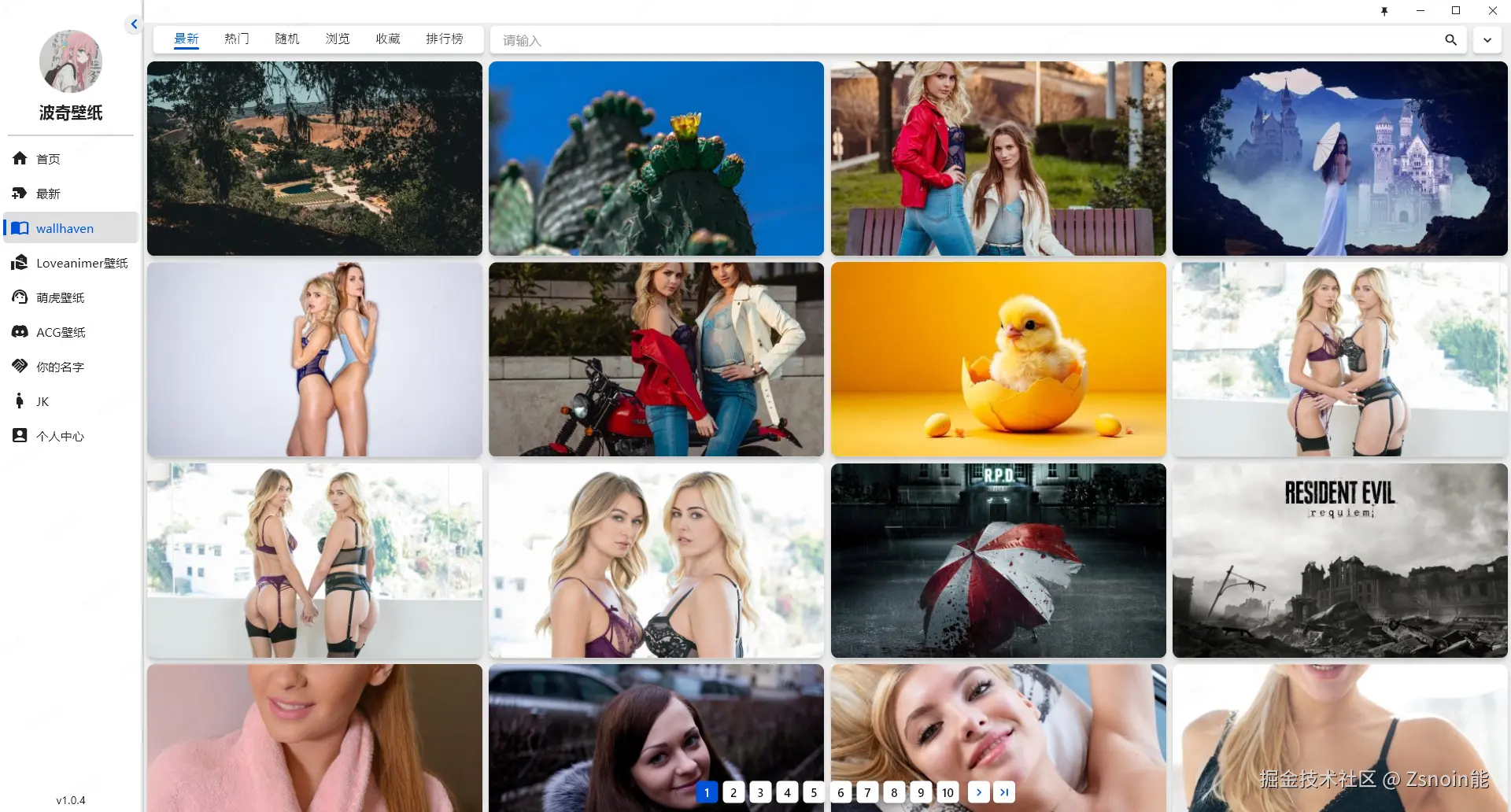Open 你的名字 in the sidebar
This screenshot has width=1511, height=812.
(71, 367)
